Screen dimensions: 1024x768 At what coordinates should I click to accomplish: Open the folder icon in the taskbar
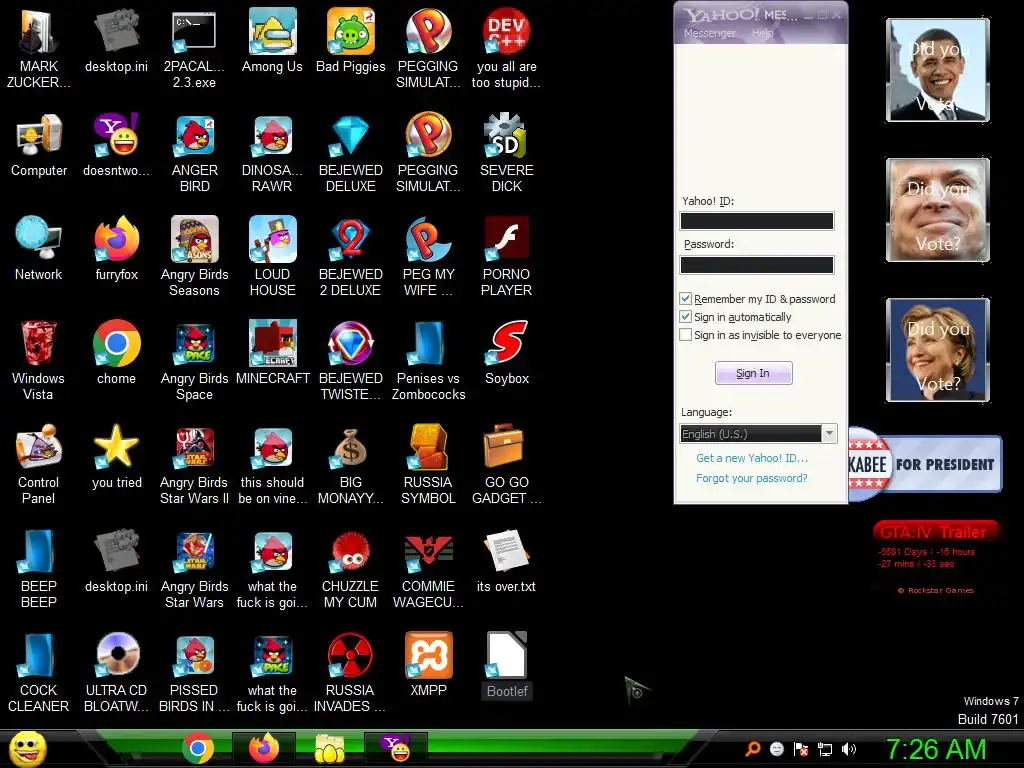coord(330,748)
